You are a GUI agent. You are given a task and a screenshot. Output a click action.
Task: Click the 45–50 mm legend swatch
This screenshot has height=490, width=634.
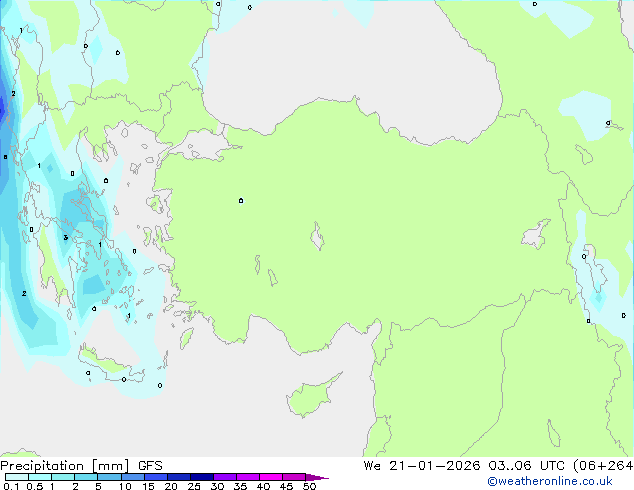294,477
